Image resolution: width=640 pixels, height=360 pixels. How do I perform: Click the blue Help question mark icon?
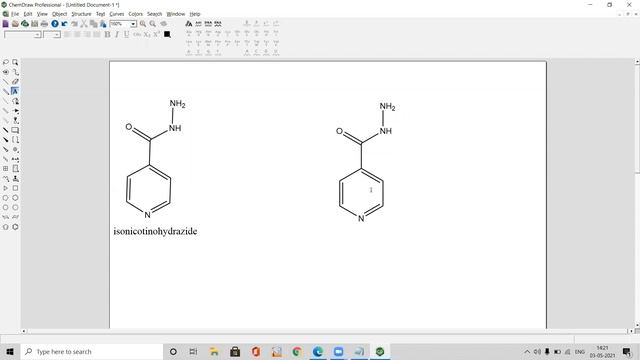coord(55,24)
